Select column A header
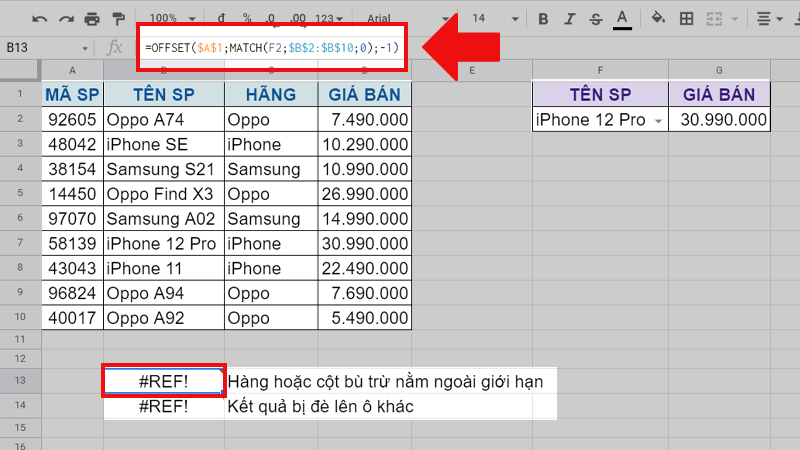 coord(72,70)
